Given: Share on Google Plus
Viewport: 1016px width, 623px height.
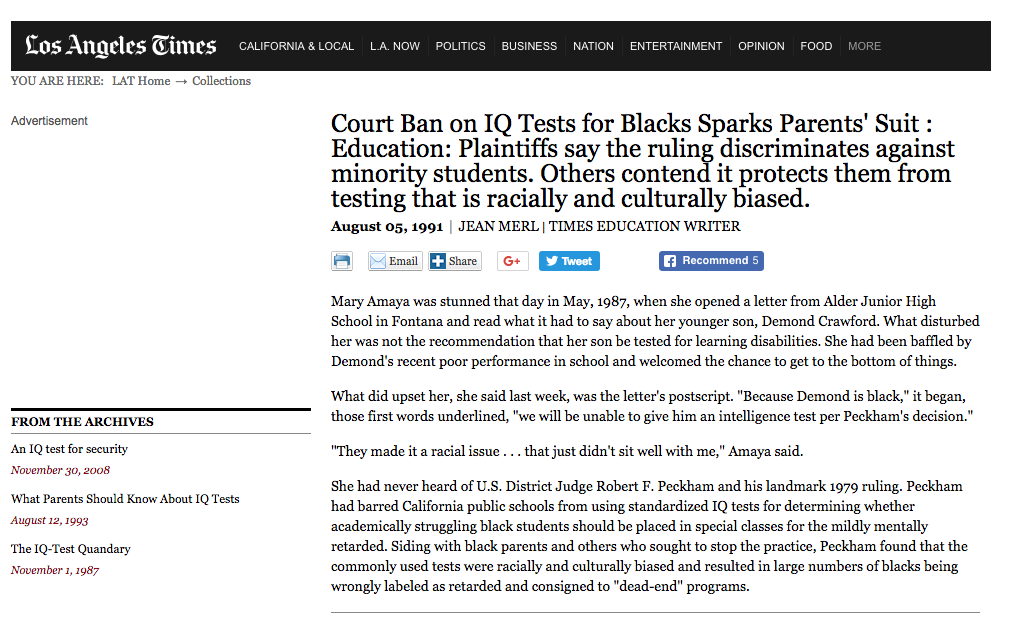Looking at the screenshot, I should tap(512, 261).
